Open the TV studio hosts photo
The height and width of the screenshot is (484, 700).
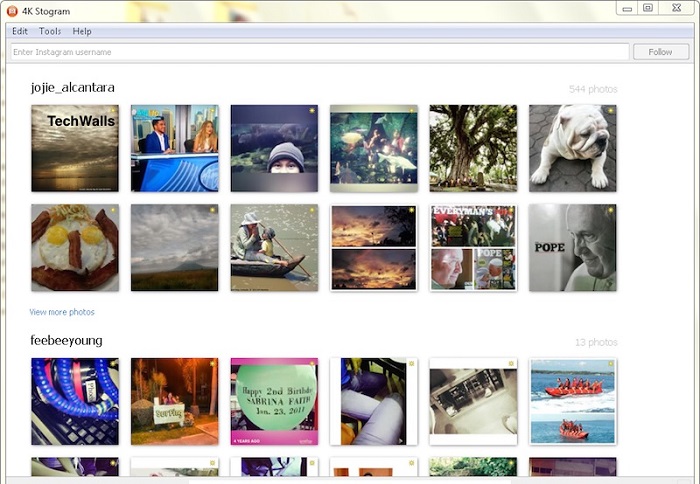pyautogui.click(x=175, y=148)
